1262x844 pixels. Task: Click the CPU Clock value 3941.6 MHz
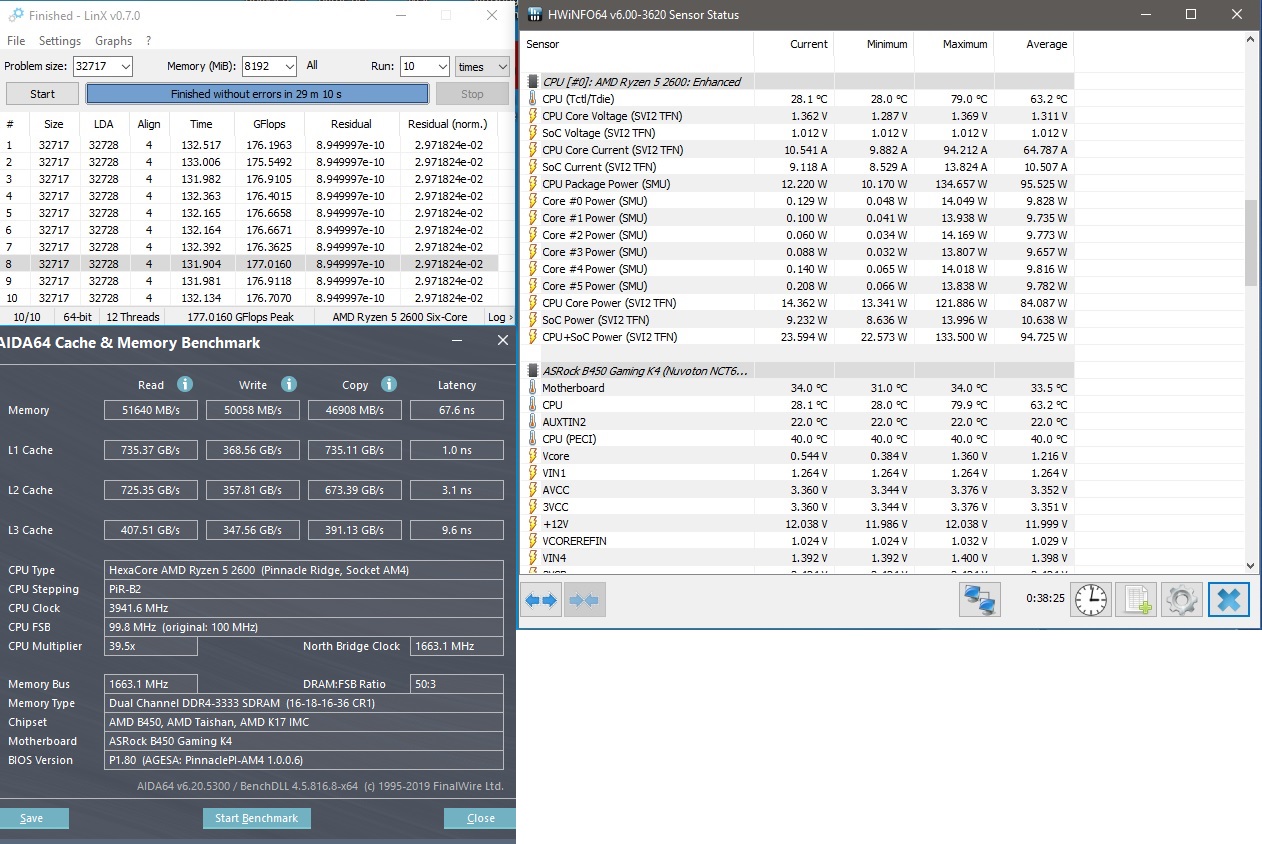point(305,608)
